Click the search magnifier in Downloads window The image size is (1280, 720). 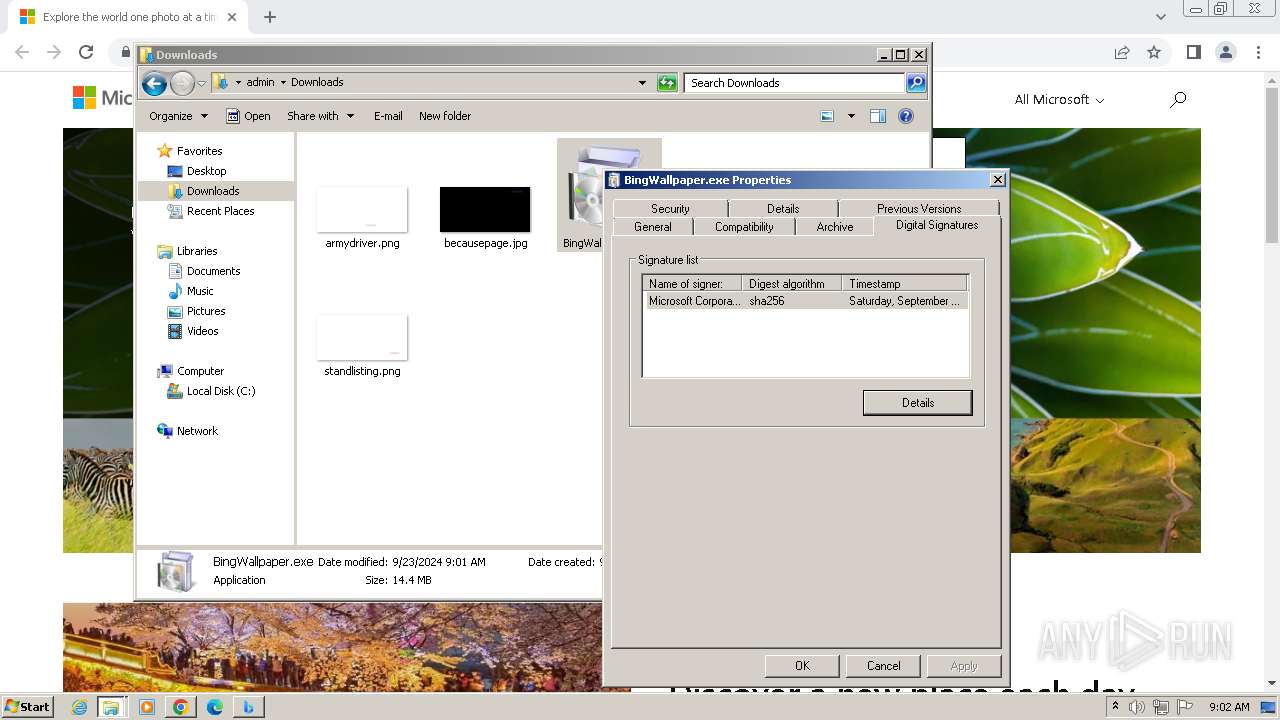(x=915, y=83)
